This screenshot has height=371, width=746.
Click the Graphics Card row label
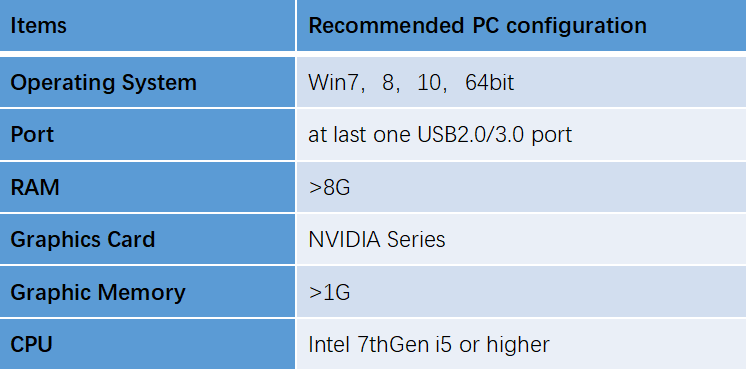click(147, 239)
